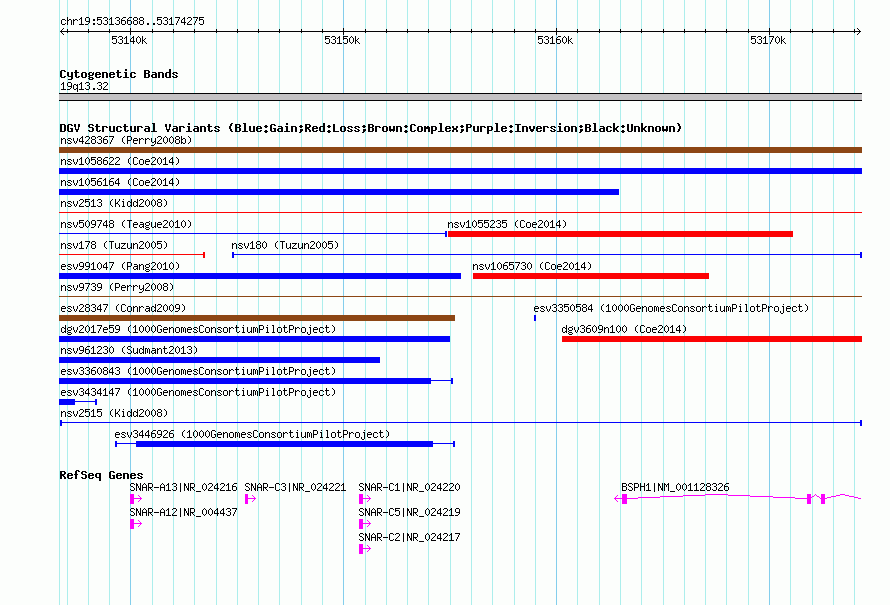Viewport: 890px width, 605px height.
Task: Select the blue esv3446926 variant bar
Action: 284,444
